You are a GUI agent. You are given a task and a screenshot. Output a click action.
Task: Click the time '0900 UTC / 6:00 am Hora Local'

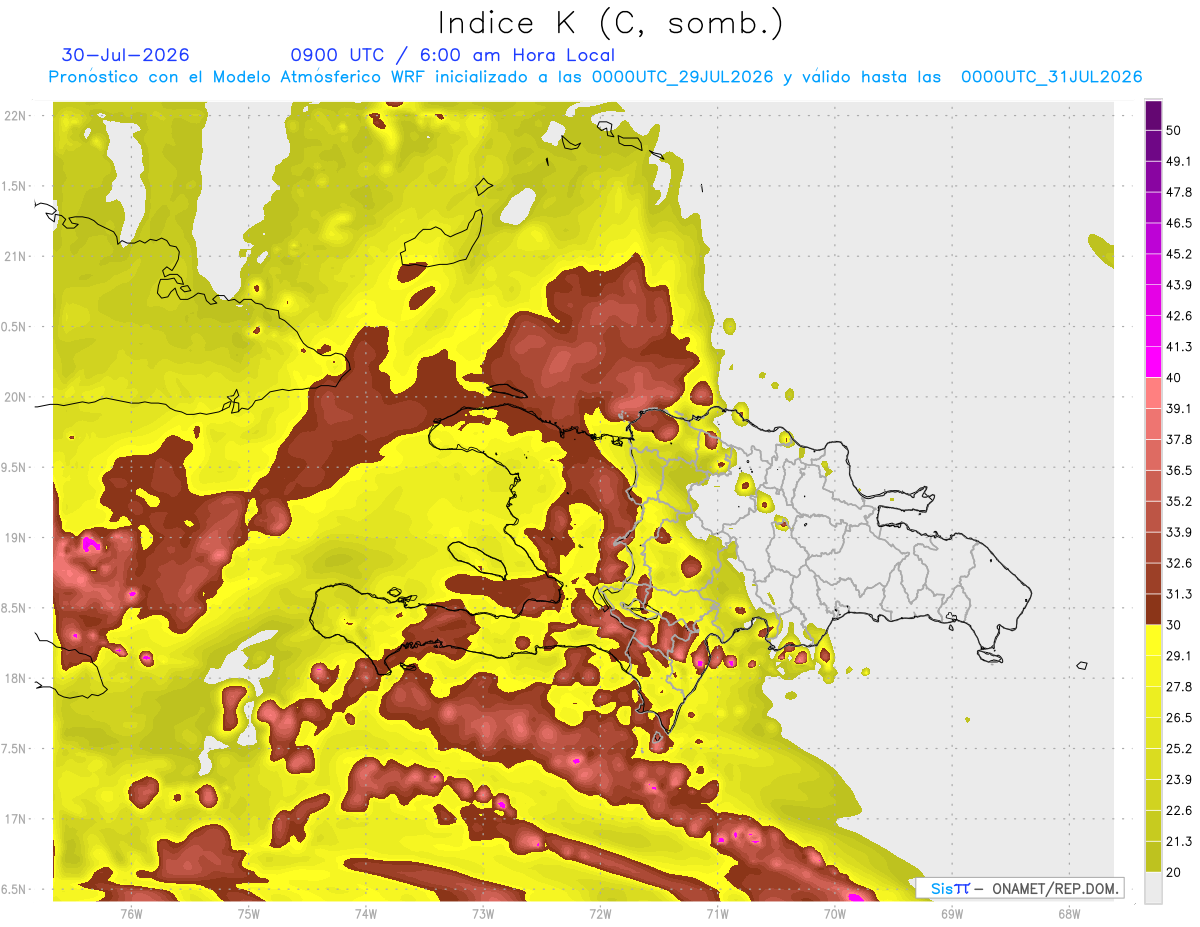coord(452,55)
